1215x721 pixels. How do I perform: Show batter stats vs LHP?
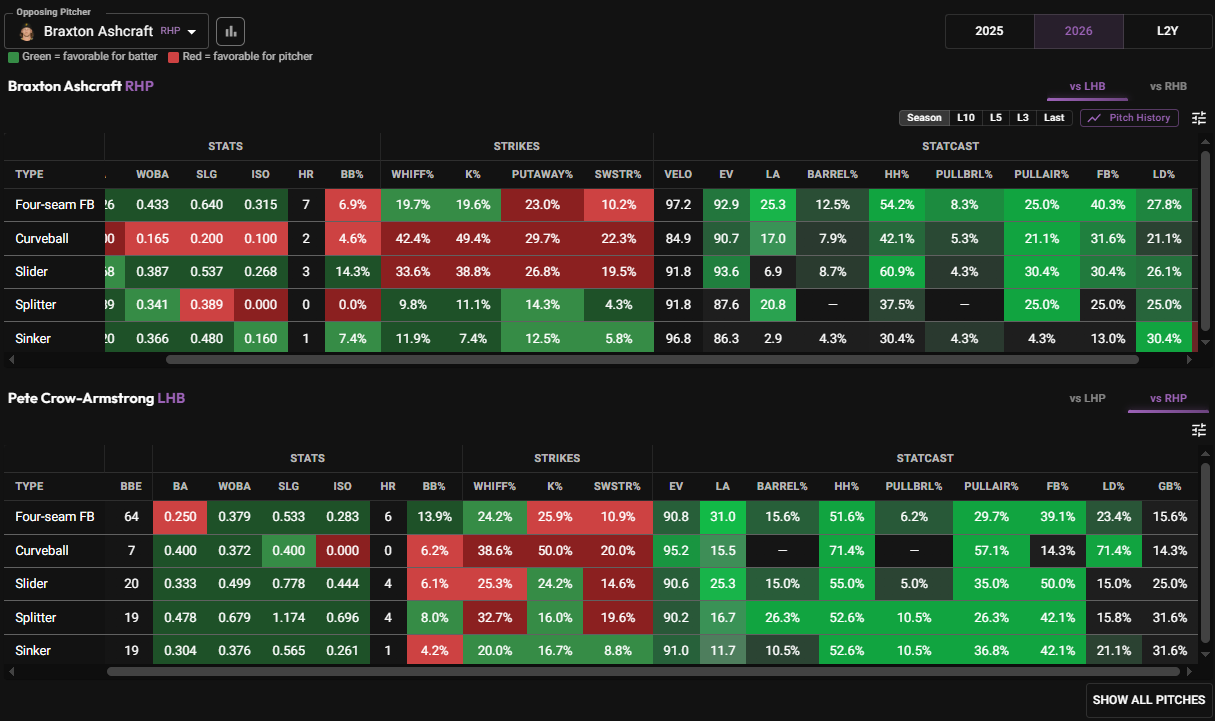point(1087,398)
